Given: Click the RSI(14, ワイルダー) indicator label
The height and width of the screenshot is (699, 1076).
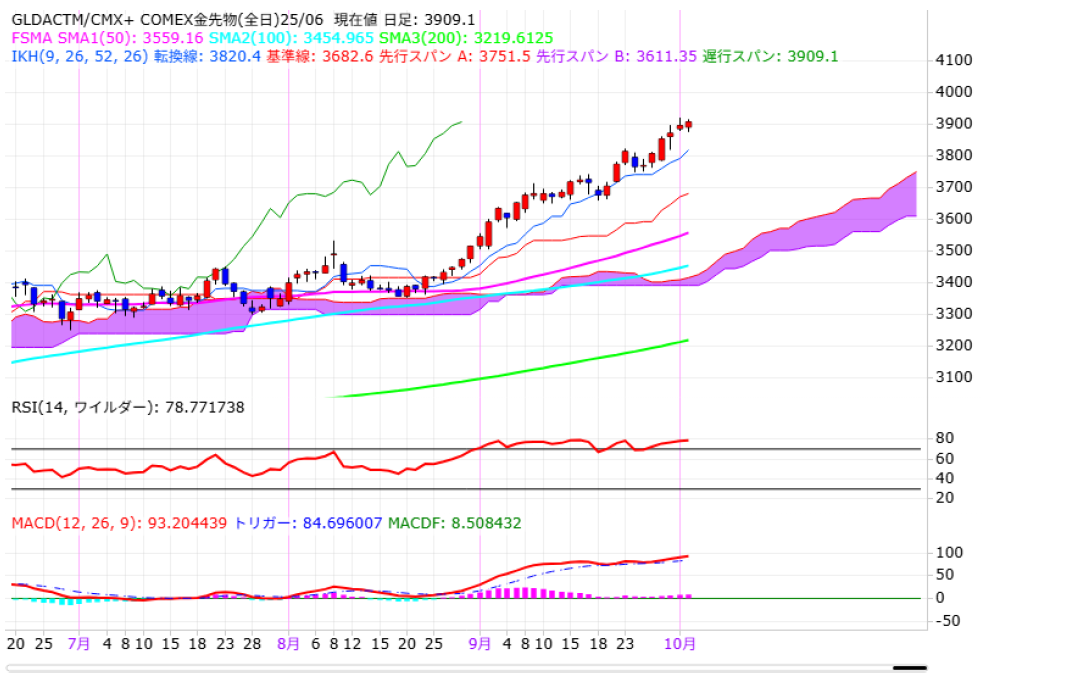Looking at the screenshot, I should click(128, 407).
